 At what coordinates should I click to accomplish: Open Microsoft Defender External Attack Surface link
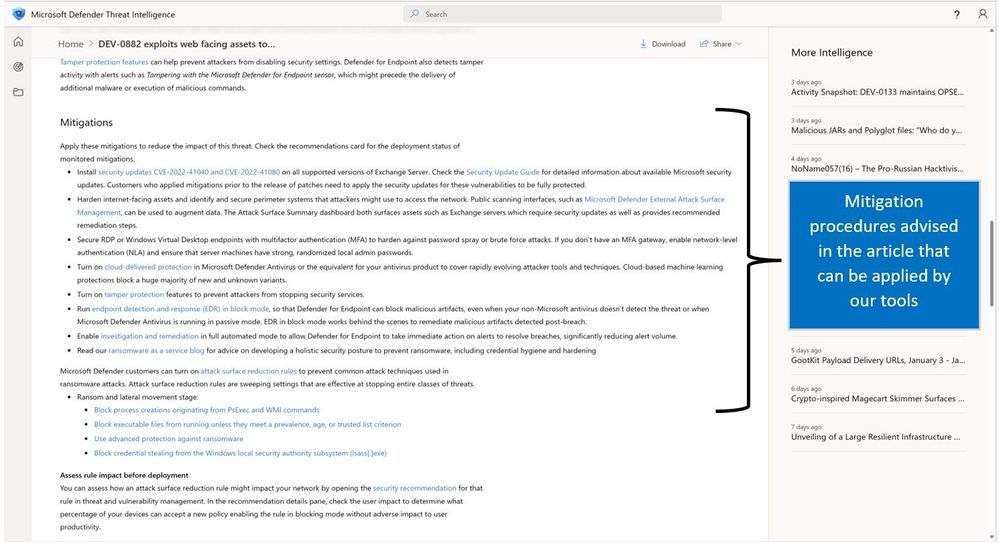point(654,199)
